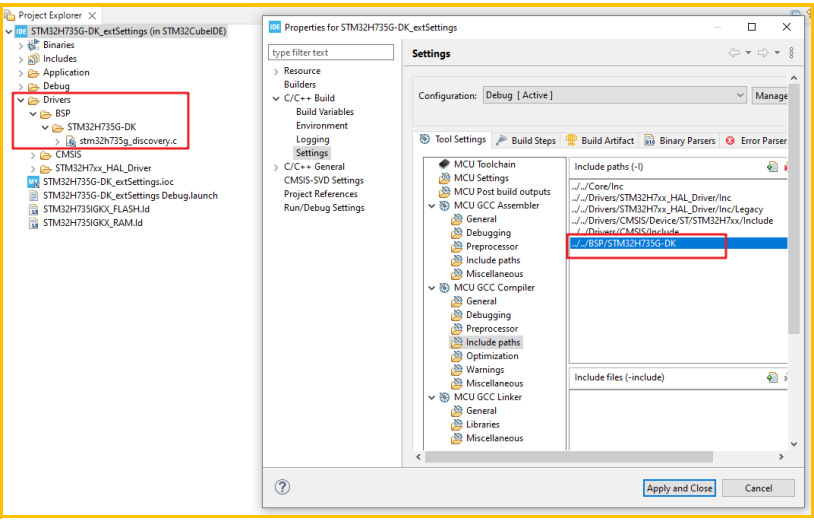Collapse the C/C++ Build section
The image size is (814, 520).
tap(276, 98)
